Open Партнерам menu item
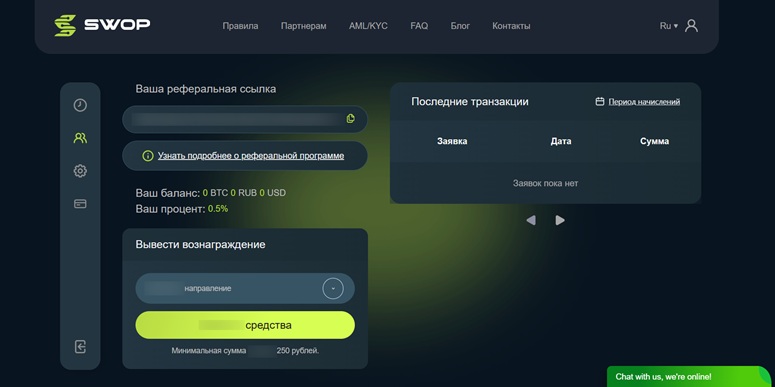This screenshot has width=775, height=387. tap(303, 26)
